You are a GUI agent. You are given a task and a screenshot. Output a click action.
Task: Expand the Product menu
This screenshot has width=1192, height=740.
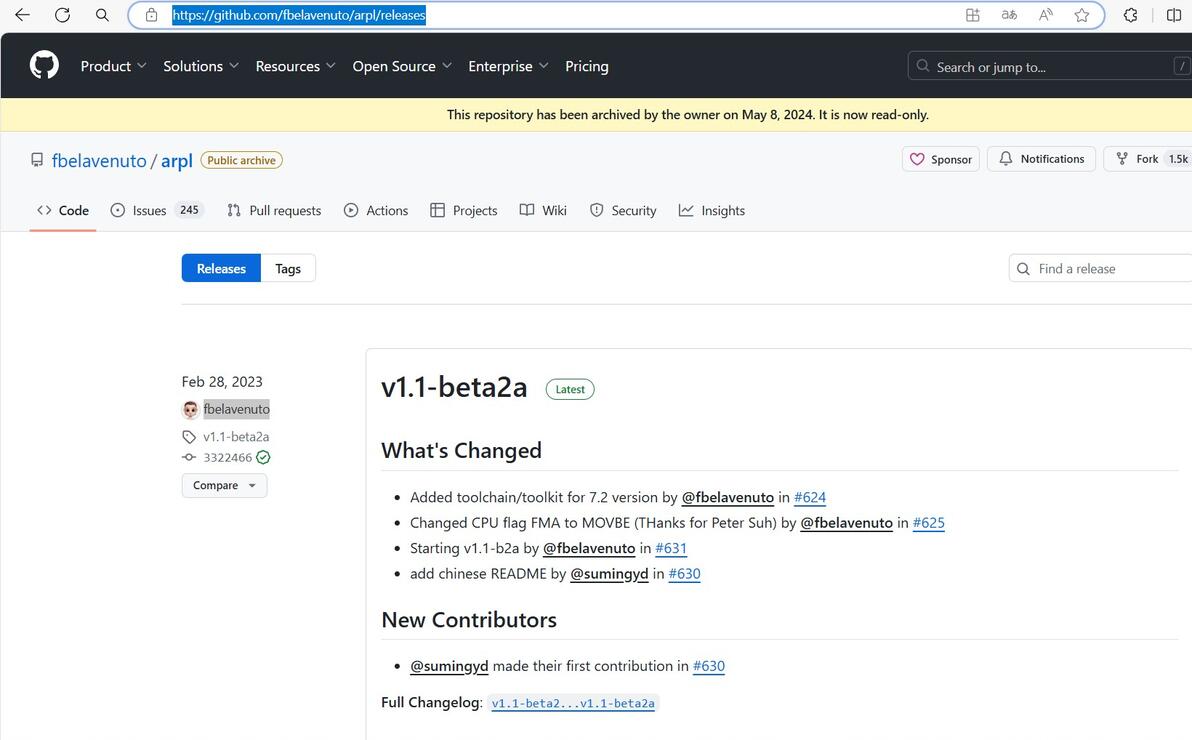coord(113,66)
